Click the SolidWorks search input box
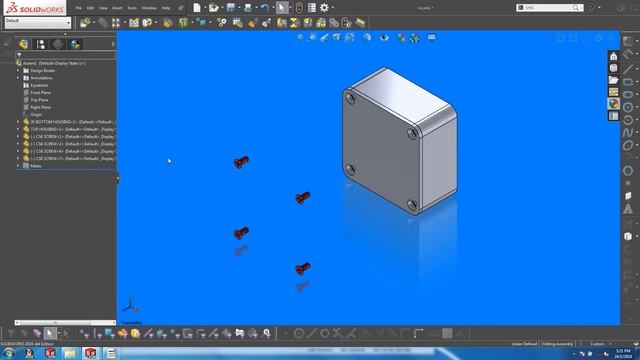 pos(547,7)
